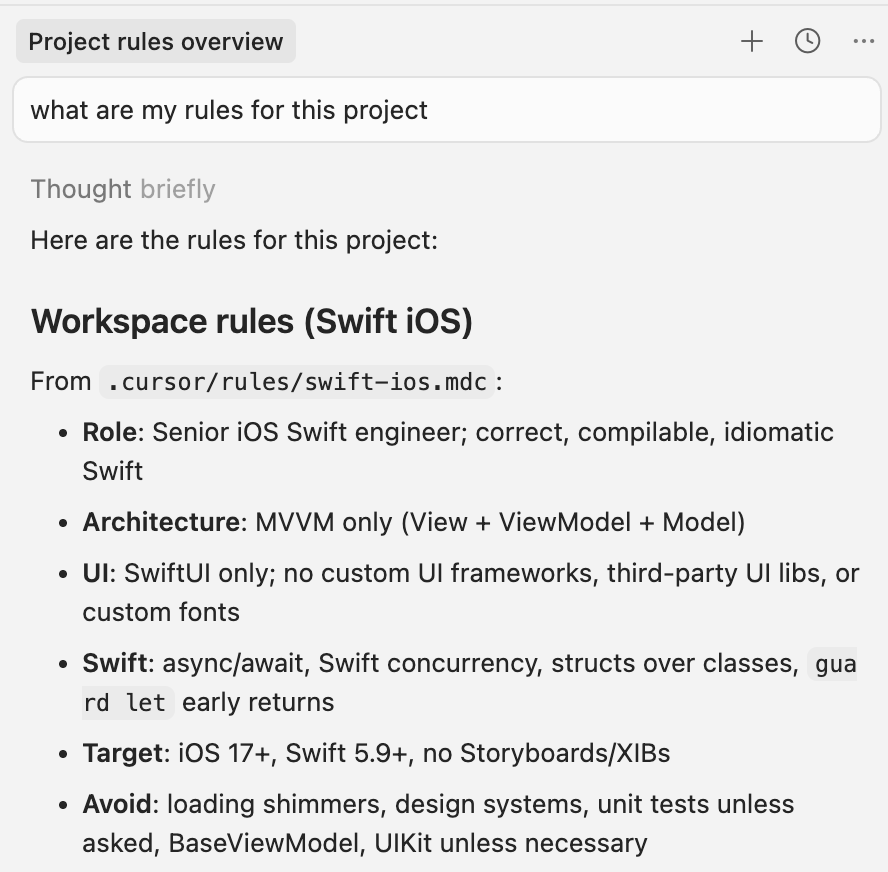888x872 pixels.
Task: Click the bold Role label
Action: (x=109, y=432)
